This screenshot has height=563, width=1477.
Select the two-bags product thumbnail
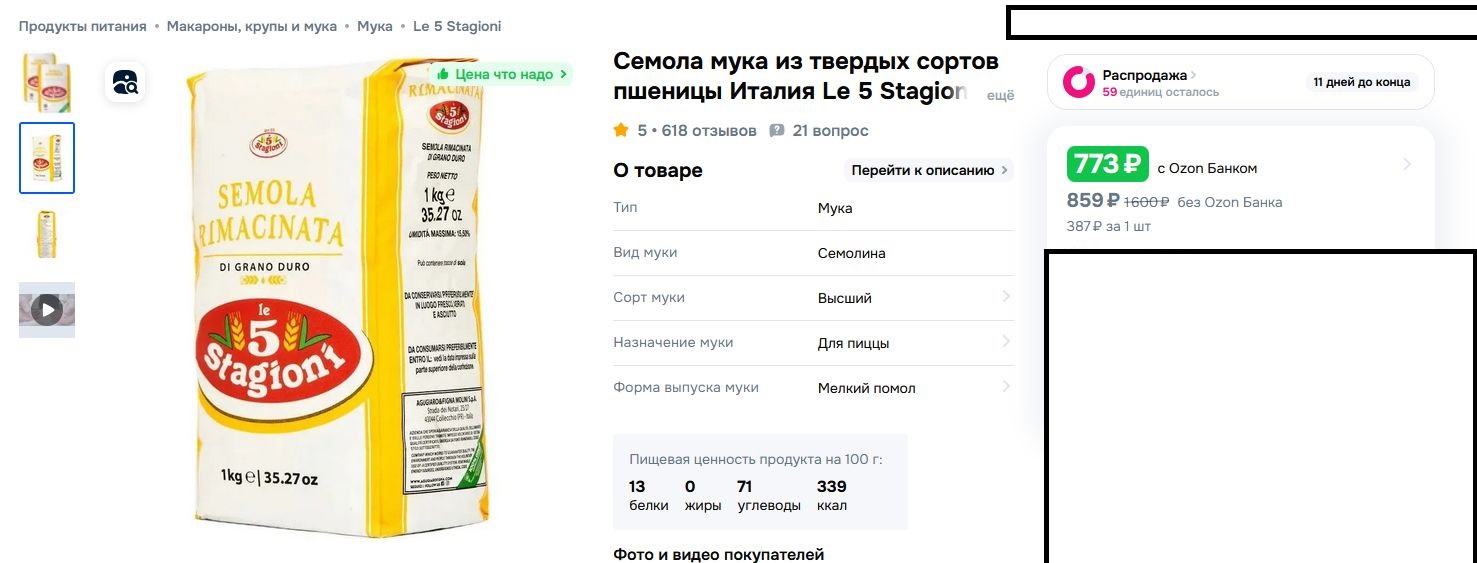pyautogui.click(x=47, y=82)
